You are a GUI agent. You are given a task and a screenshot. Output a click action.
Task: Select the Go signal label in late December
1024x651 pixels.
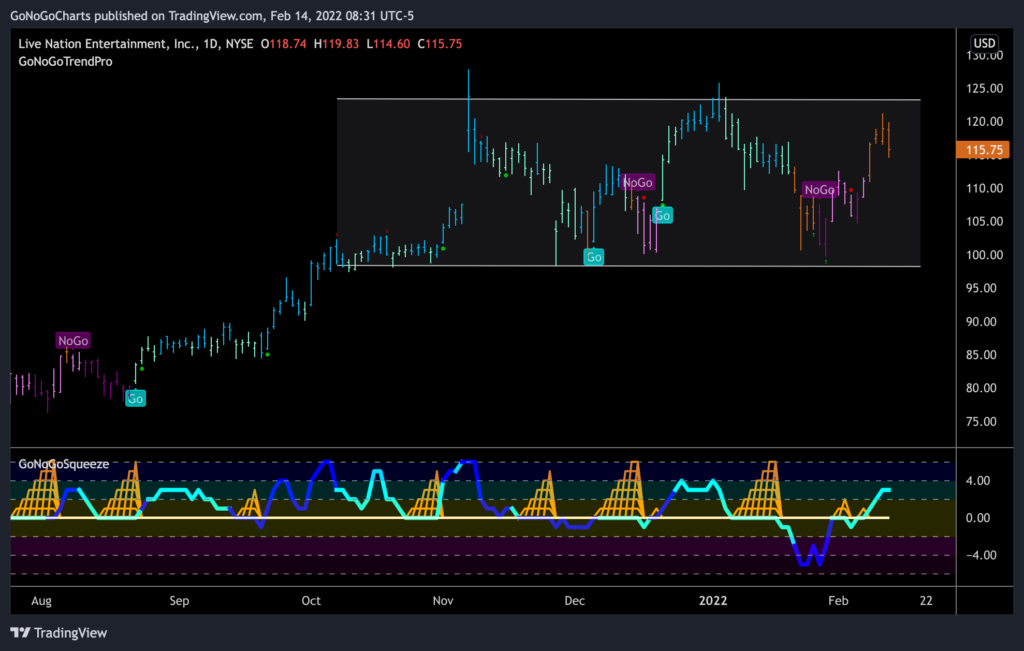[x=662, y=215]
